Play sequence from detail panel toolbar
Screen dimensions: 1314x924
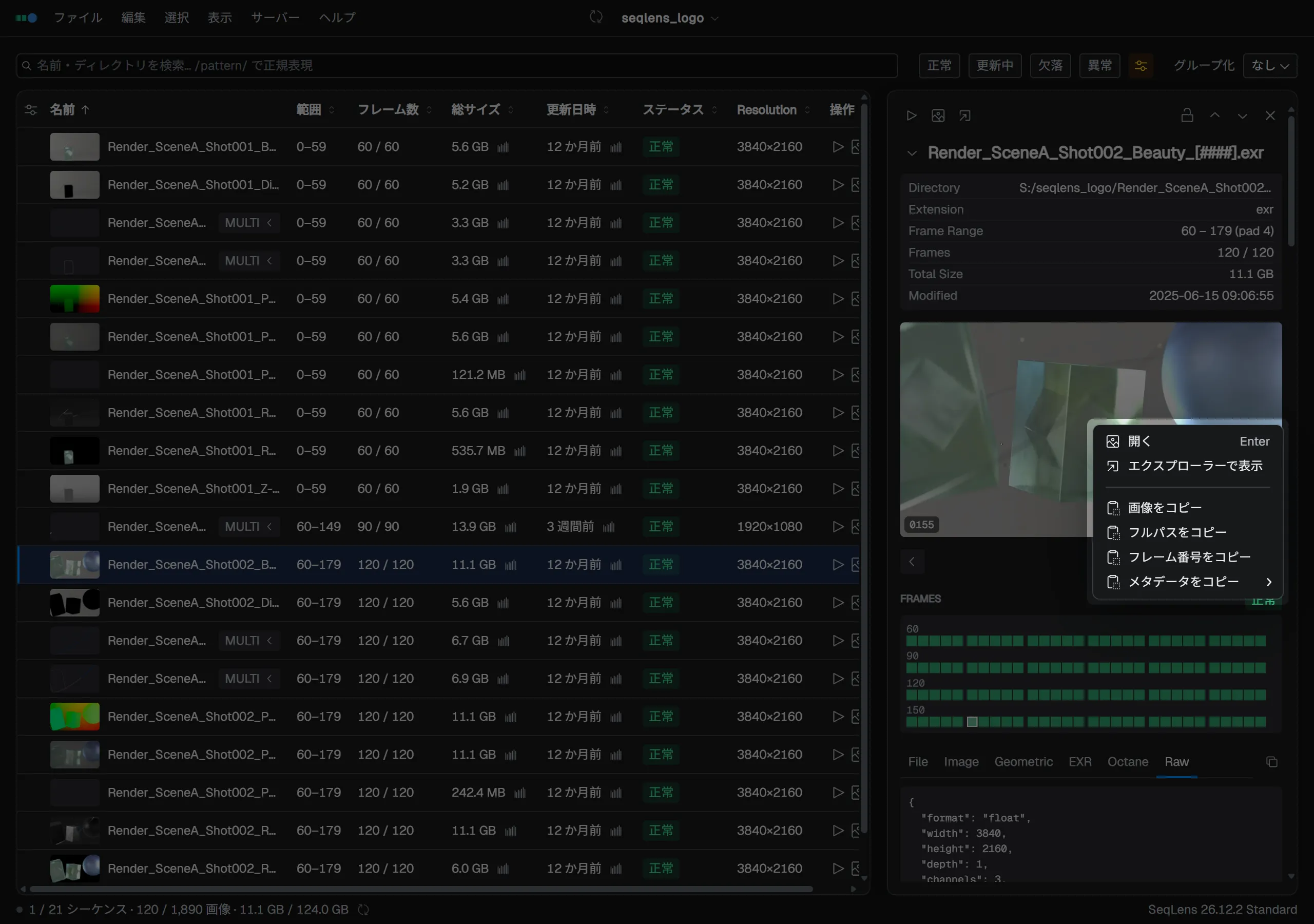point(911,115)
